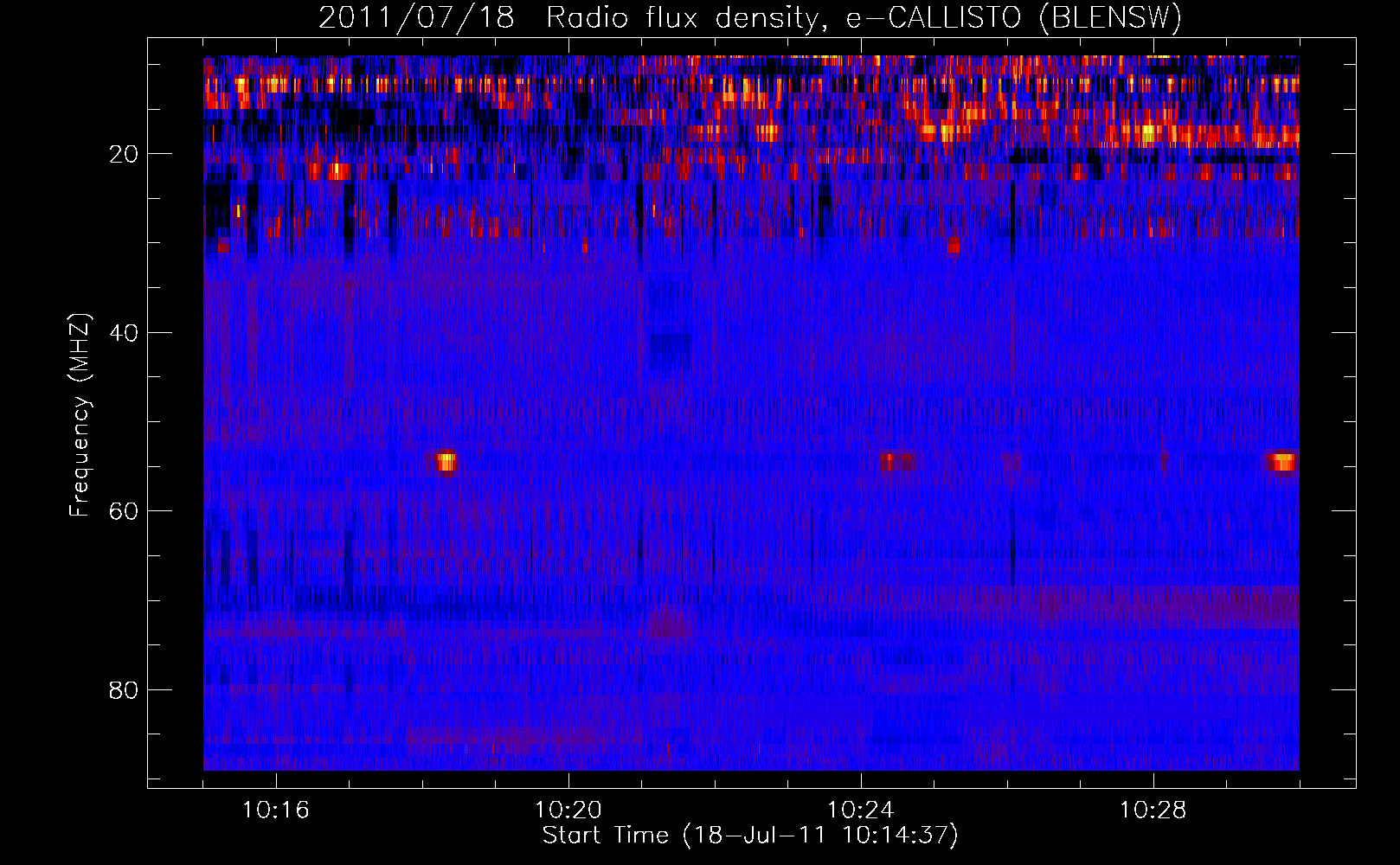1400x865 pixels.
Task: Click the plot title '2011/07/18 Radio flux density'
Action: pyautogui.click(x=750, y=17)
